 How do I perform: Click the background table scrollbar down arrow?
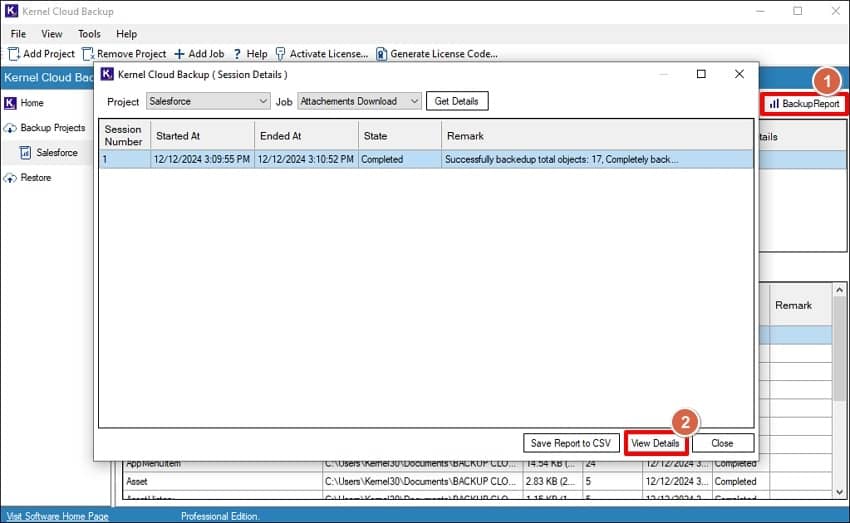click(x=839, y=493)
